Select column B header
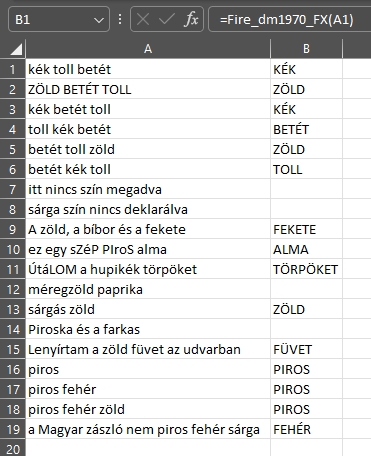 click(306, 49)
